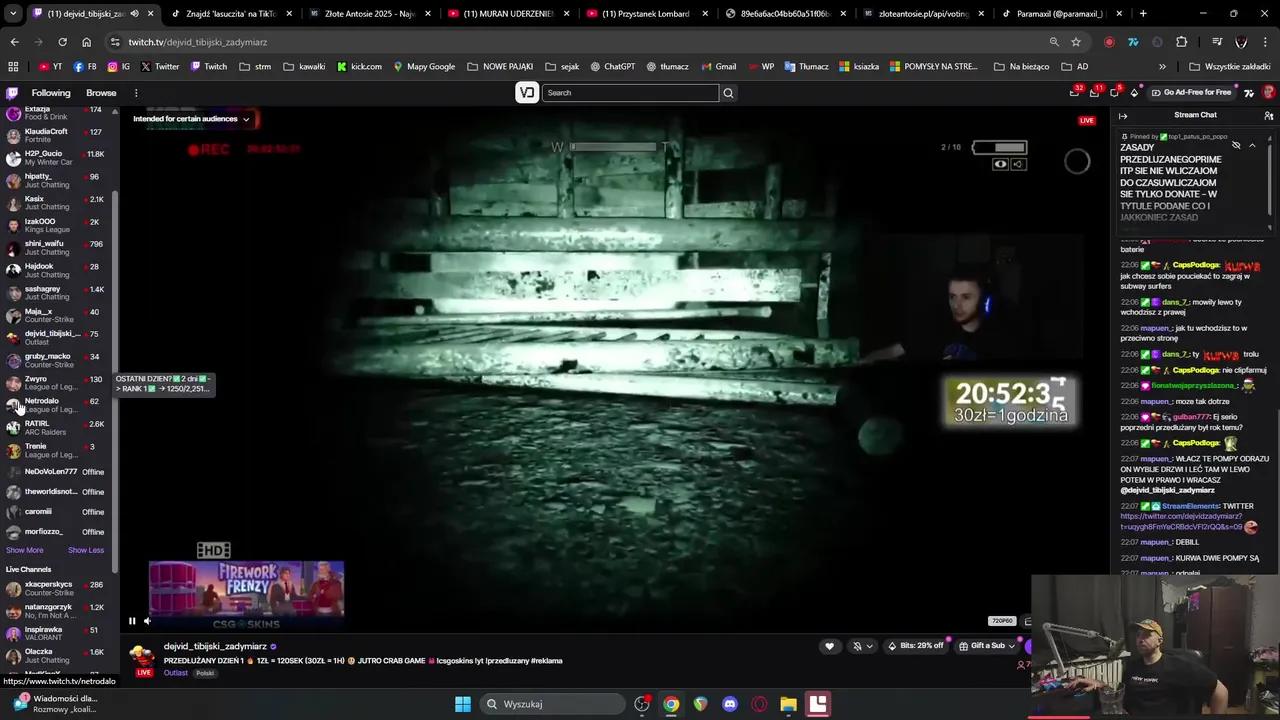The image size is (1280, 720).
Task: Open a new browser tab with plus button
Action: click(1143, 14)
